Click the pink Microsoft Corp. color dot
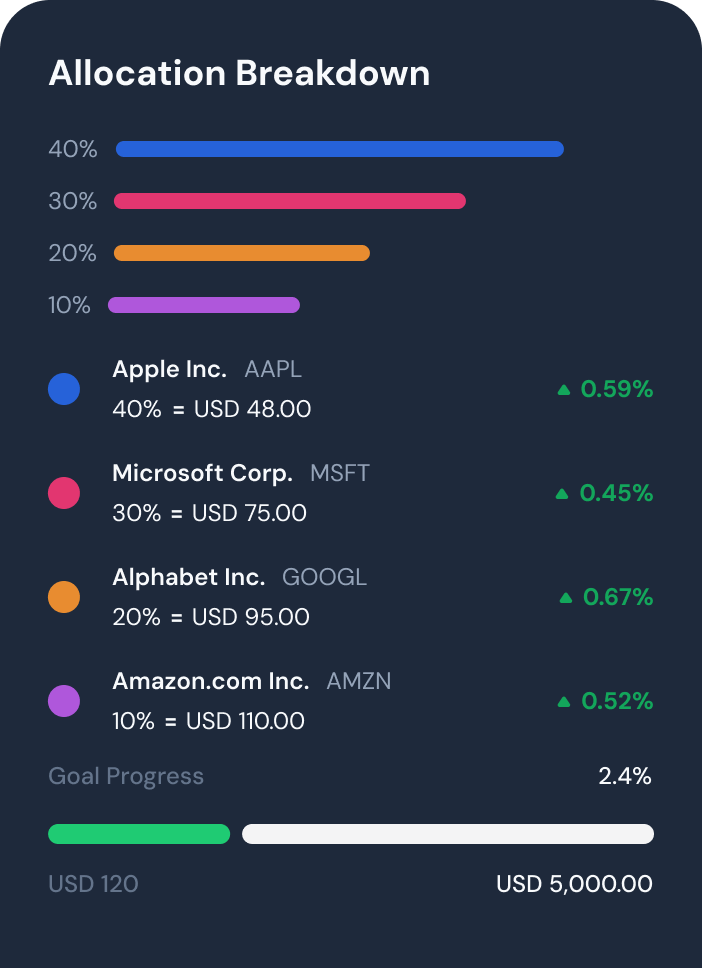 tap(64, 493)
